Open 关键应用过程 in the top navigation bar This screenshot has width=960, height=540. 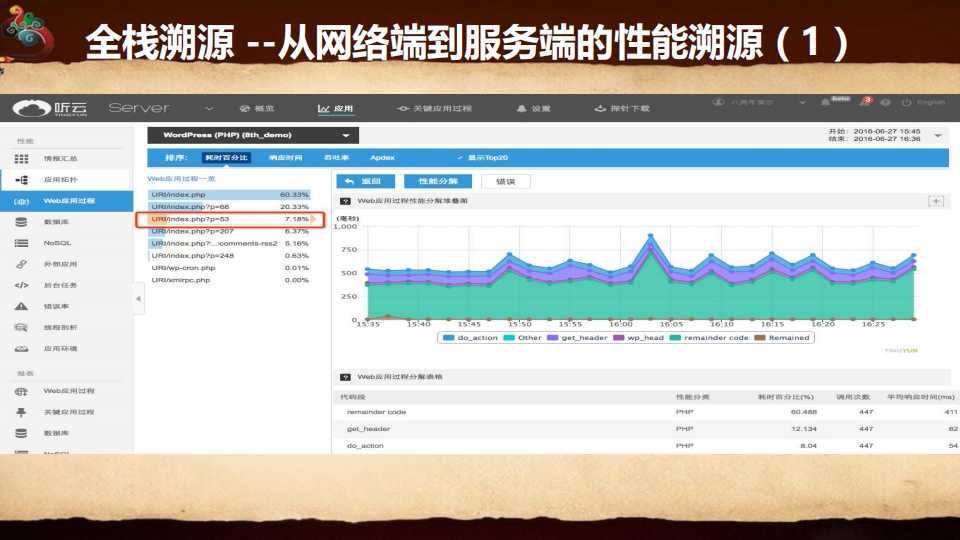435,108
